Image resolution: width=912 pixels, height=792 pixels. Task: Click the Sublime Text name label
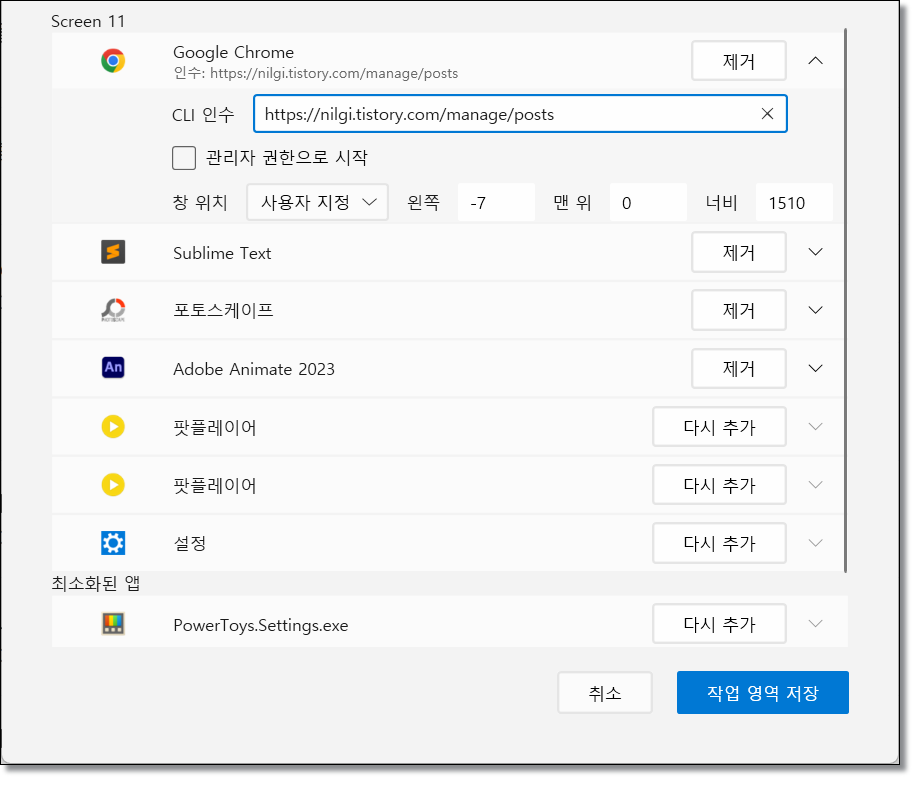[x=222, y=253]
